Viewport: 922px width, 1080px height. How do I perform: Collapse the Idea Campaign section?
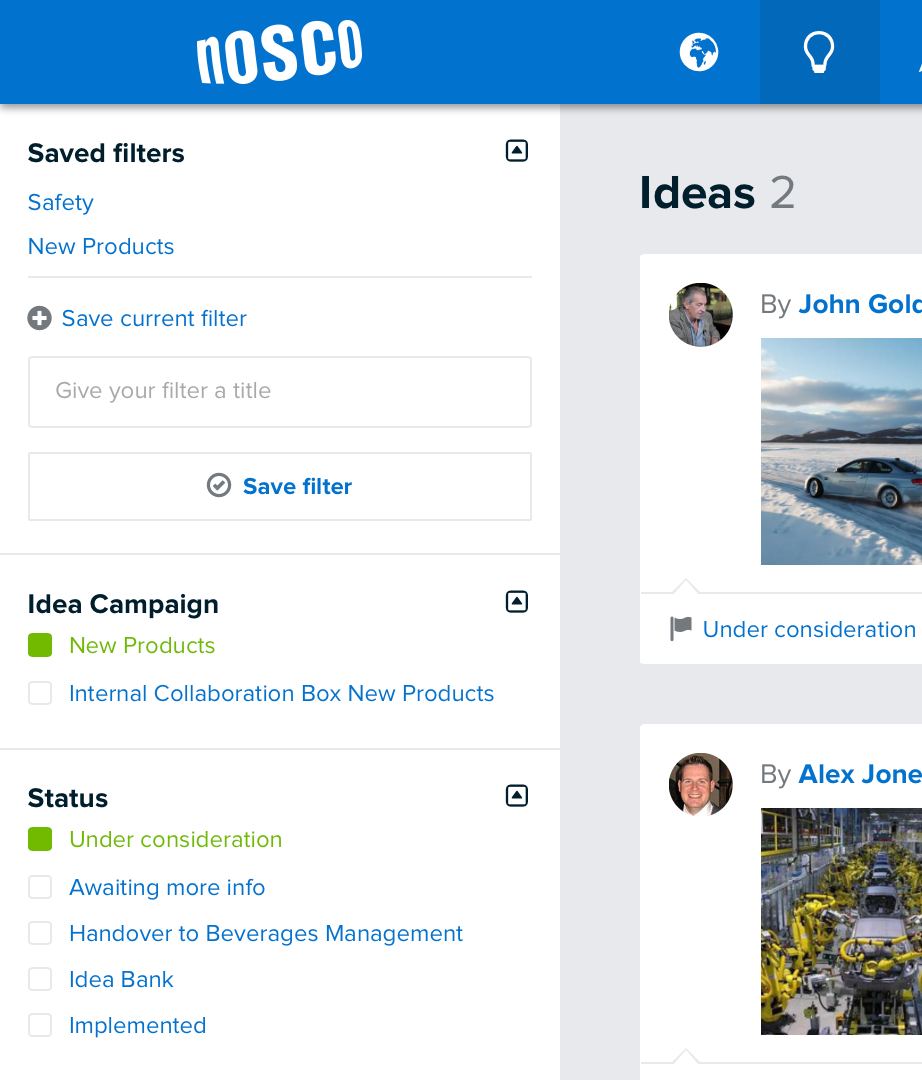pyautogui.click(x=516, y=602)
